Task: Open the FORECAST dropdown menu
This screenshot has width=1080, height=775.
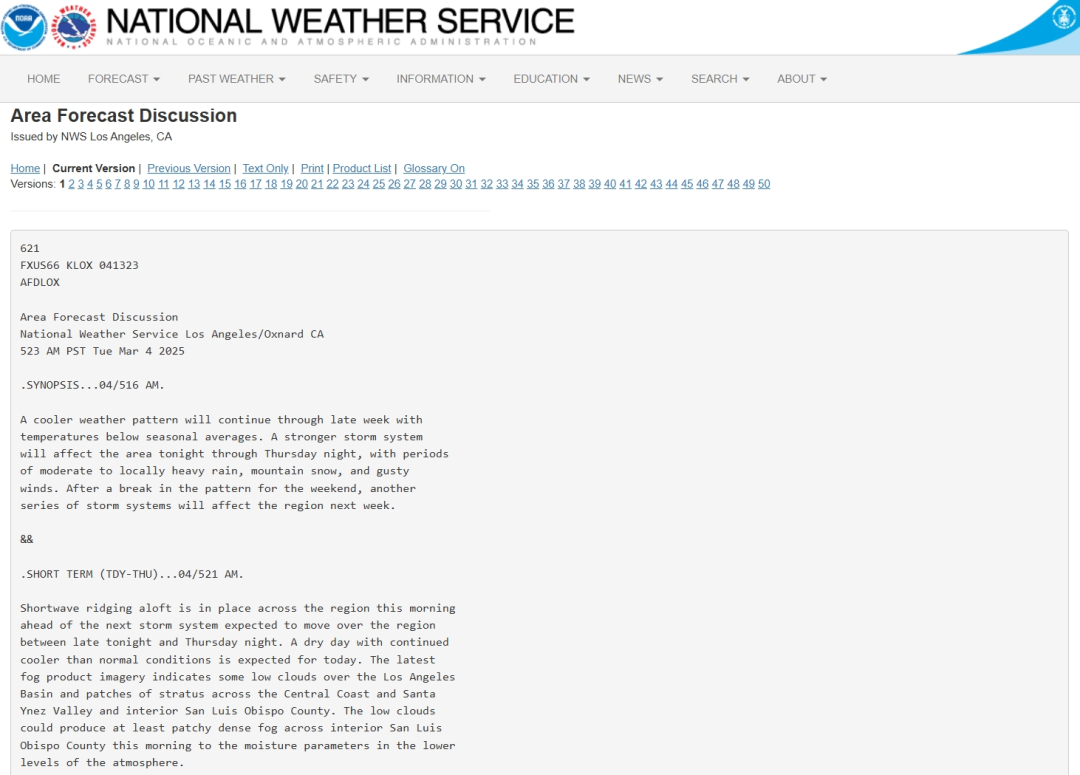Action: [x=124, y=79]
